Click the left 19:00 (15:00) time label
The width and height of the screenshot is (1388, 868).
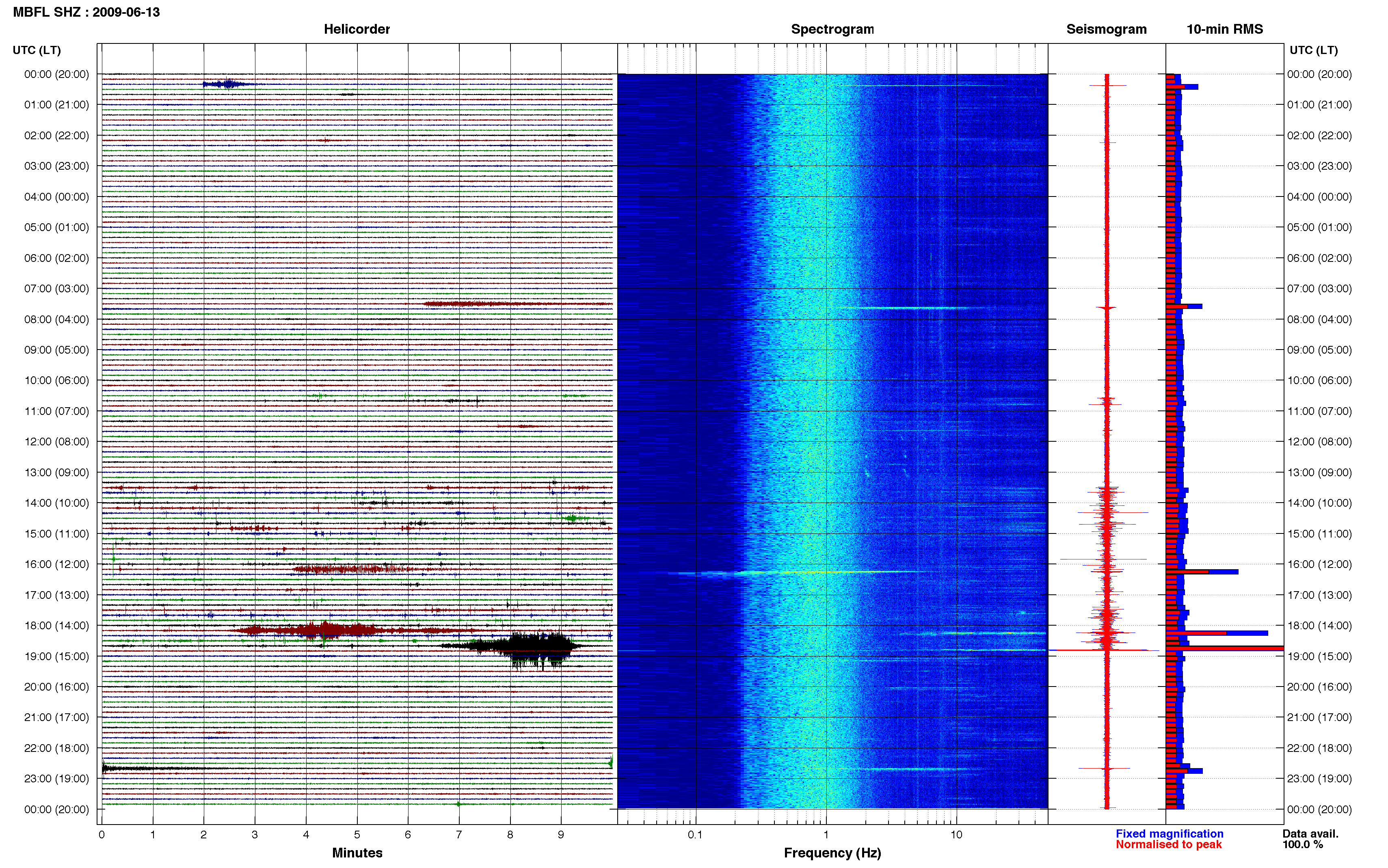[56, 656]
